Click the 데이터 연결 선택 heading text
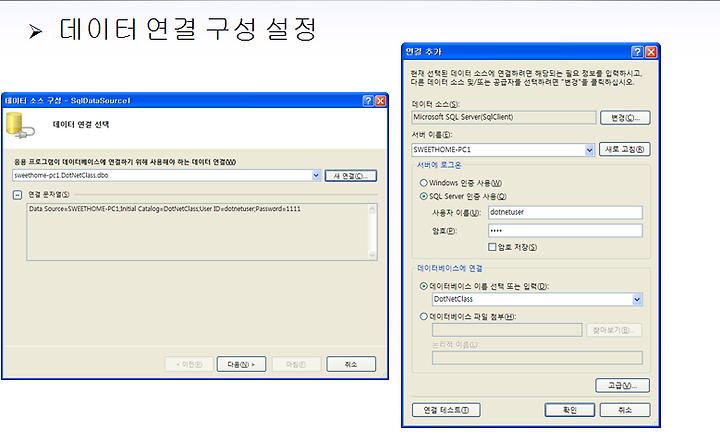 click(x=81, y=124)
